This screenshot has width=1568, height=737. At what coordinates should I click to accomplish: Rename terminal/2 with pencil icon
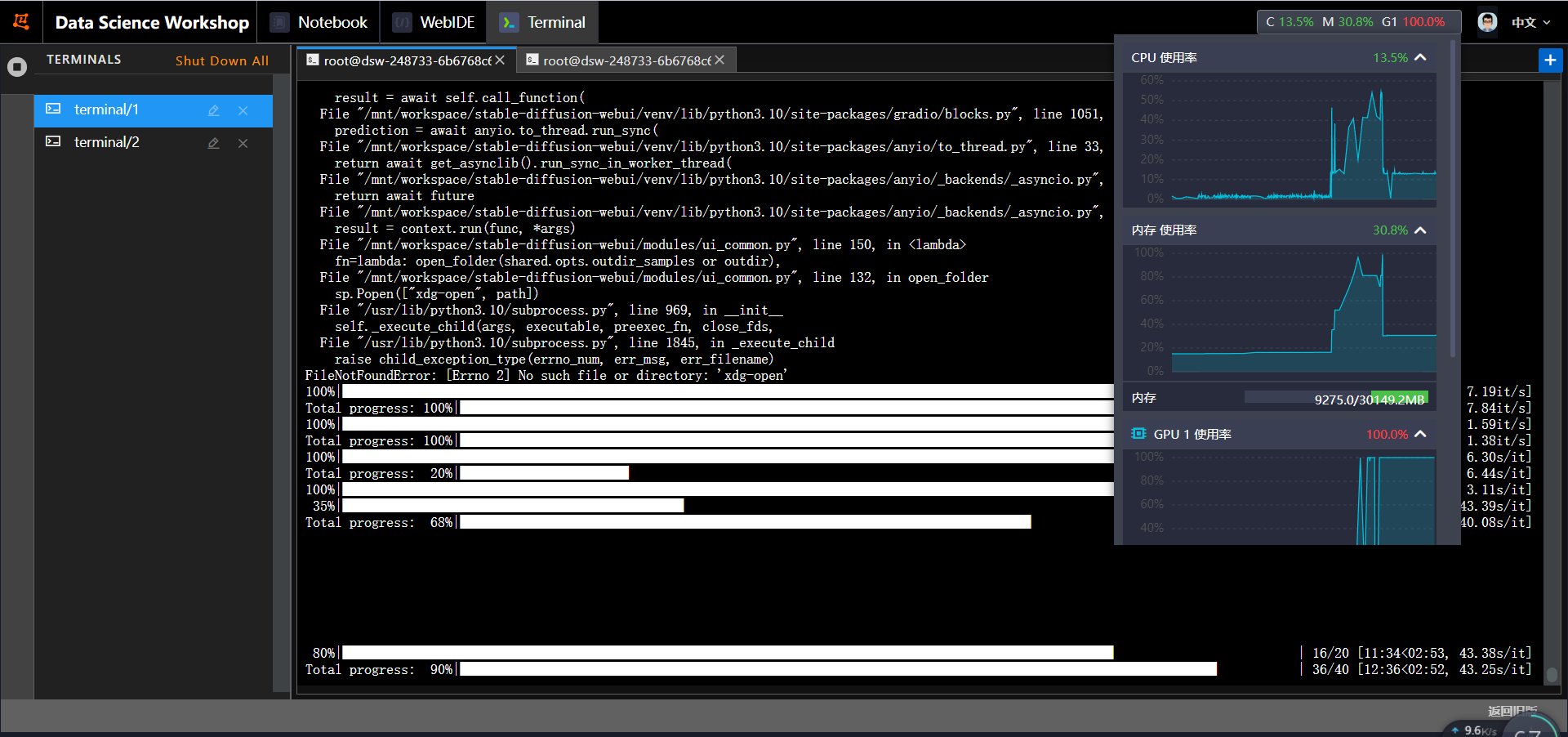click(214, 143)
